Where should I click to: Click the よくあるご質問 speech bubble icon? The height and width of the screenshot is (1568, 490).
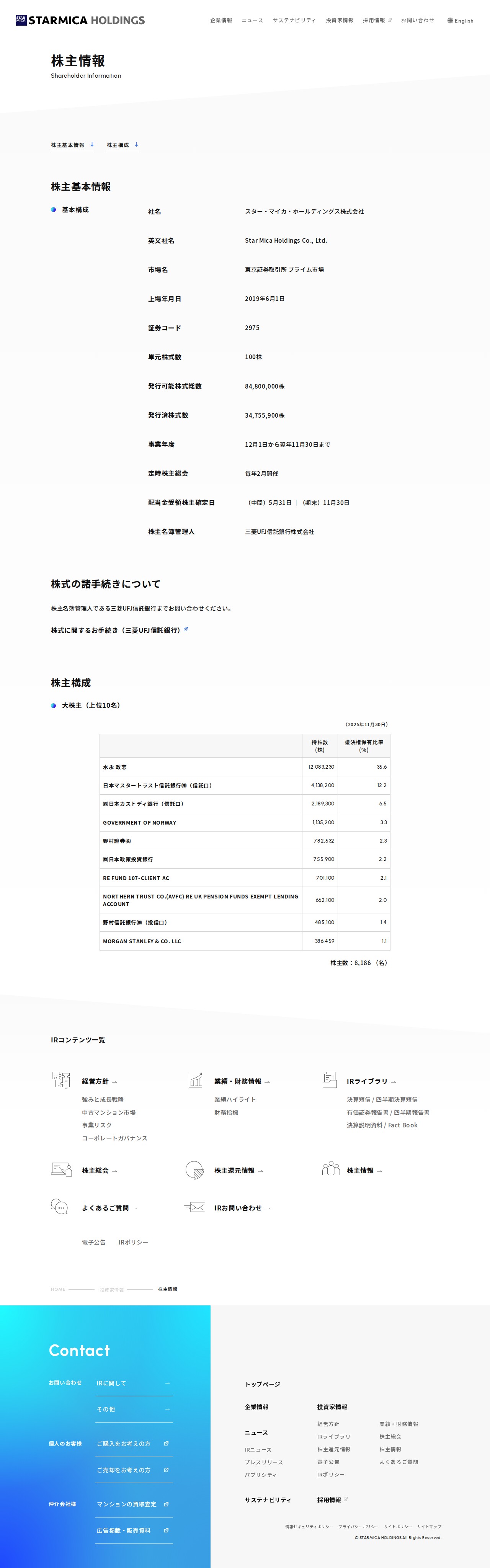click(59, 1207)
